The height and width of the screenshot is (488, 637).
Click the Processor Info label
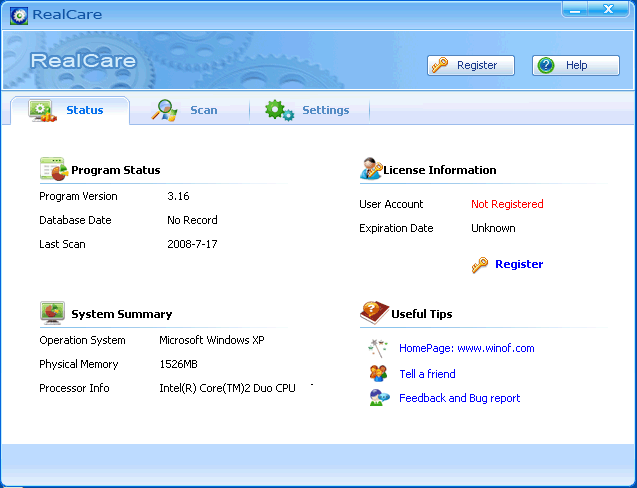tap(74, 388)
